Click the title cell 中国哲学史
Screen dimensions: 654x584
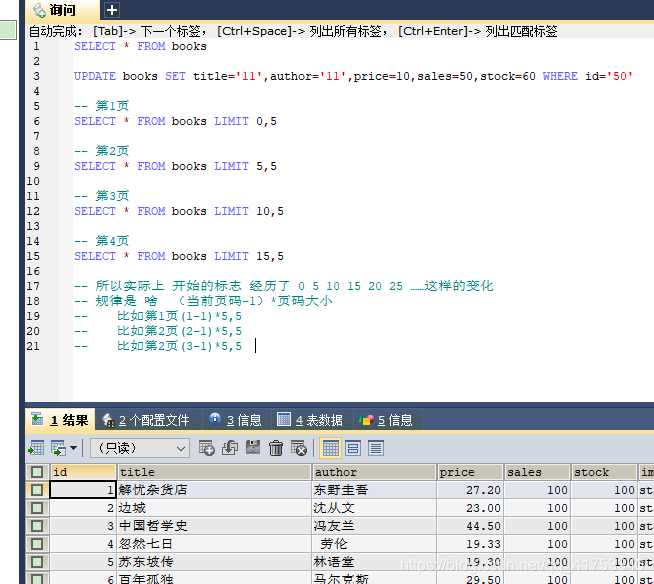coord(214,526)
